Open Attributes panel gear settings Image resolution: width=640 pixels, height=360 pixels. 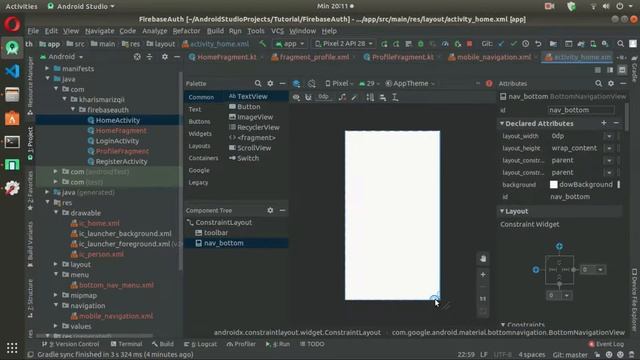[x=611, y=83]
